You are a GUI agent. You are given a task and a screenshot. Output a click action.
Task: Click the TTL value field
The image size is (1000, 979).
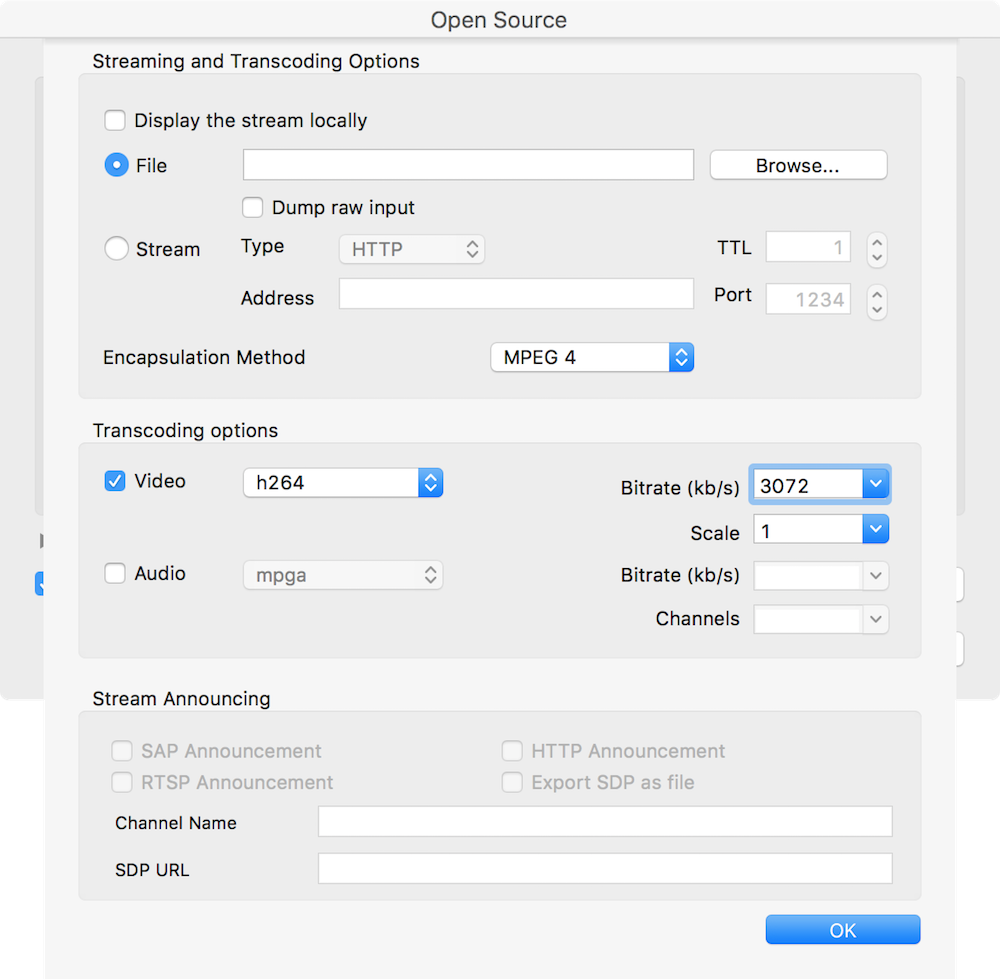(x=808, y=247)
